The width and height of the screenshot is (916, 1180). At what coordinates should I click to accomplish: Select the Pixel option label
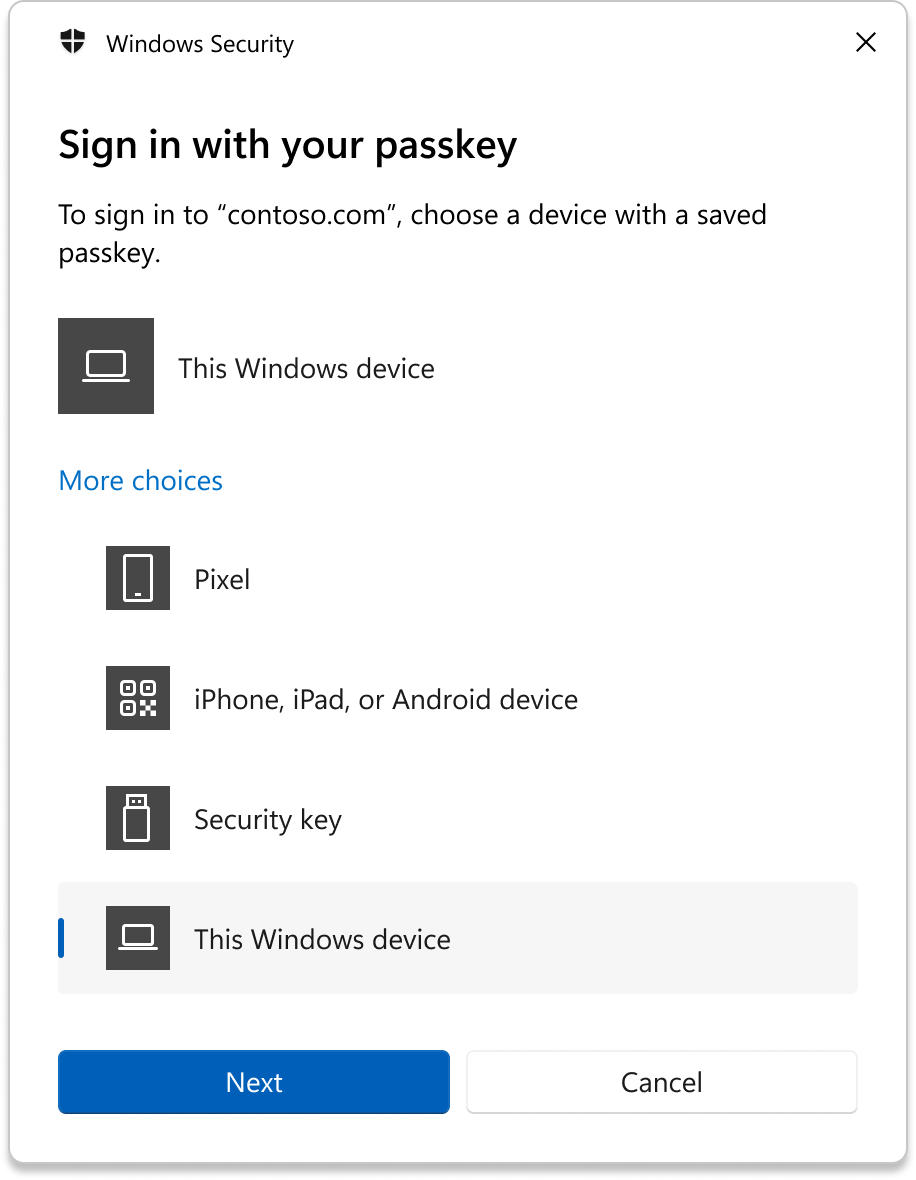[222, 580]
